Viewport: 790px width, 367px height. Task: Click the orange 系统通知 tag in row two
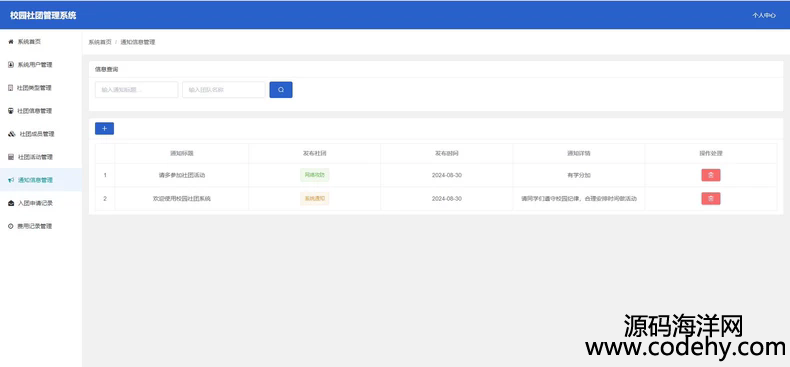tap(314, 199)
